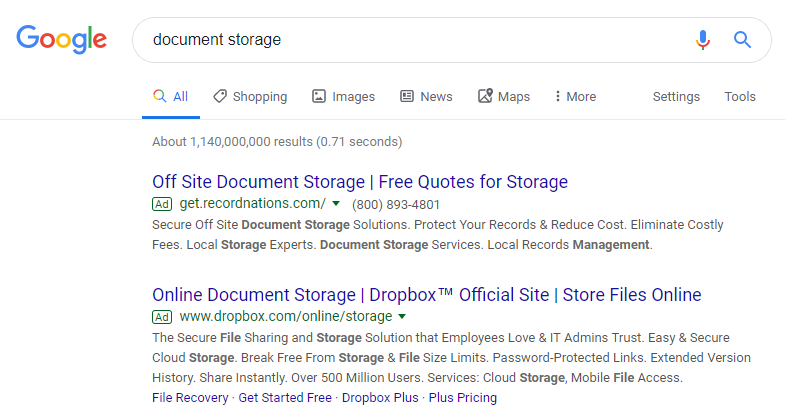Open Off Site Document Storage ad link
785x419 pixels.
pos(360,182)
